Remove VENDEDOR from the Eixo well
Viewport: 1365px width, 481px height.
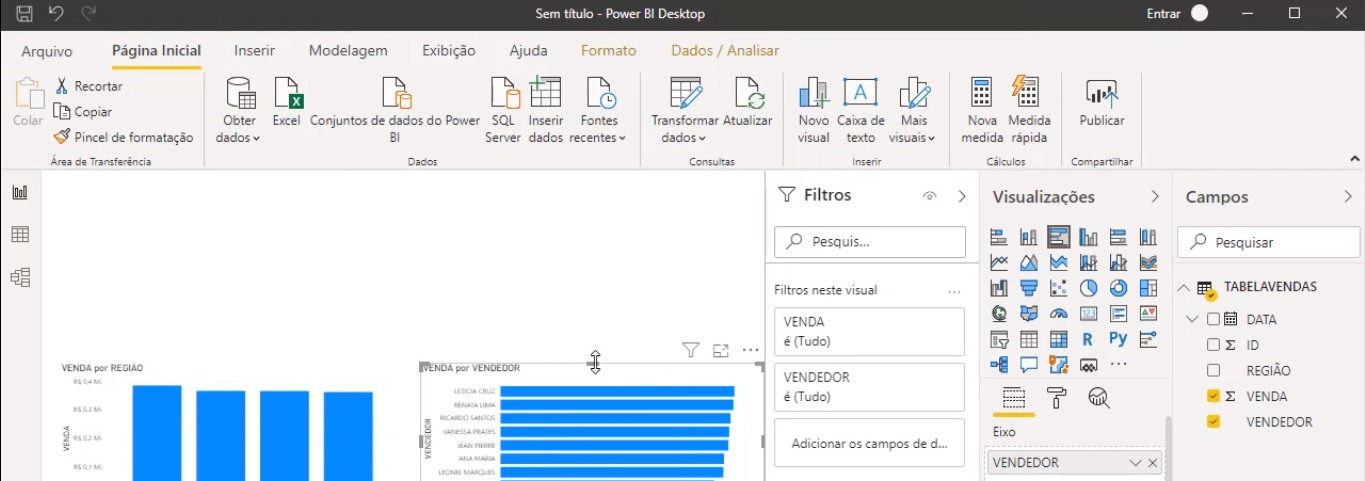coord(1153,463)
